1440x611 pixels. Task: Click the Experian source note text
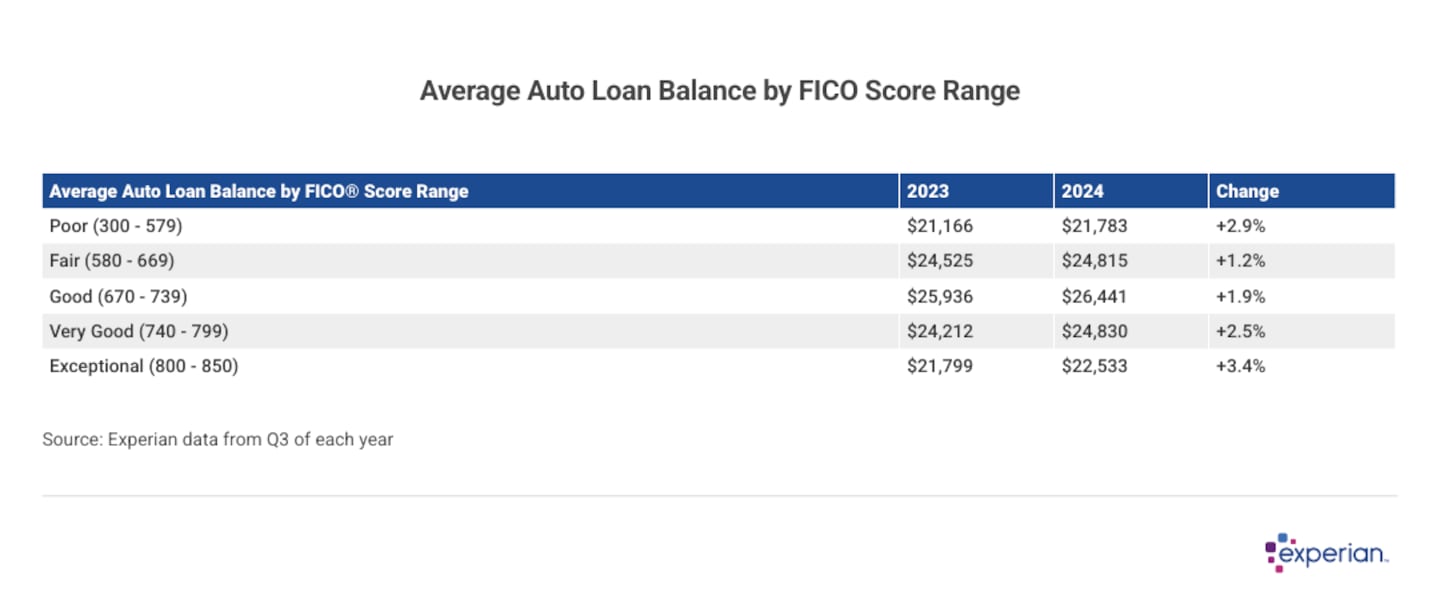218,439
